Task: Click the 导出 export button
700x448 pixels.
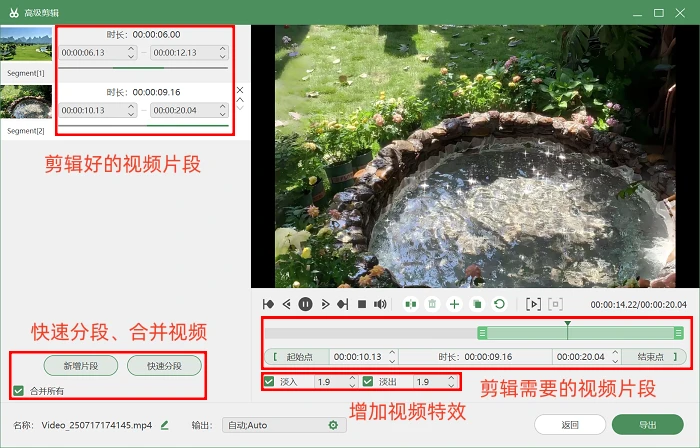Action: [647, 425]
